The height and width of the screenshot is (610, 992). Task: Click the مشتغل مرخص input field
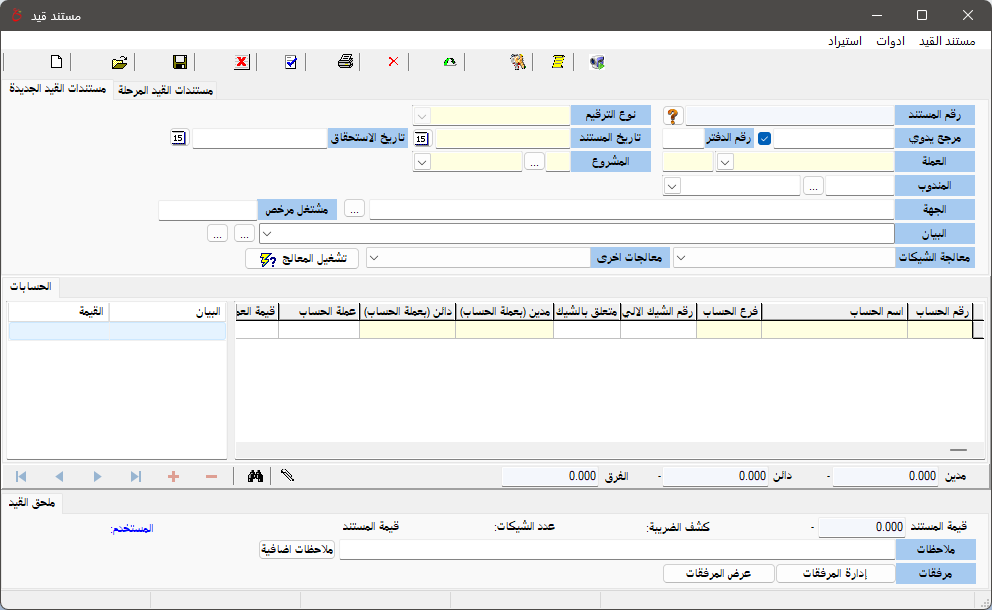(208, 209)
